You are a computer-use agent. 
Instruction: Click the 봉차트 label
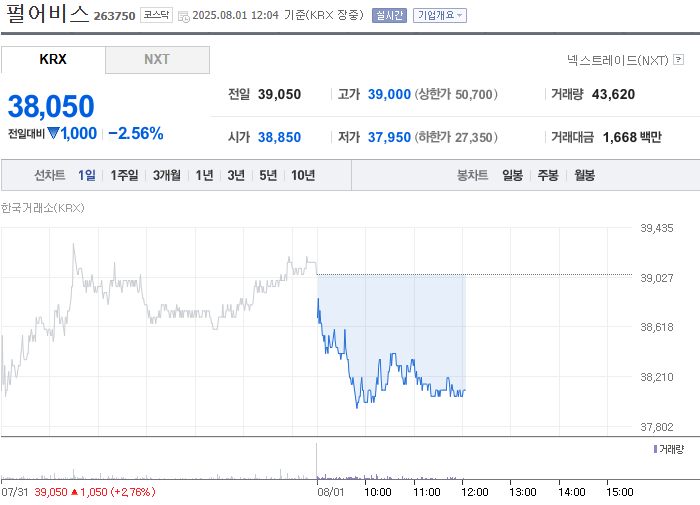click(472, 175)
